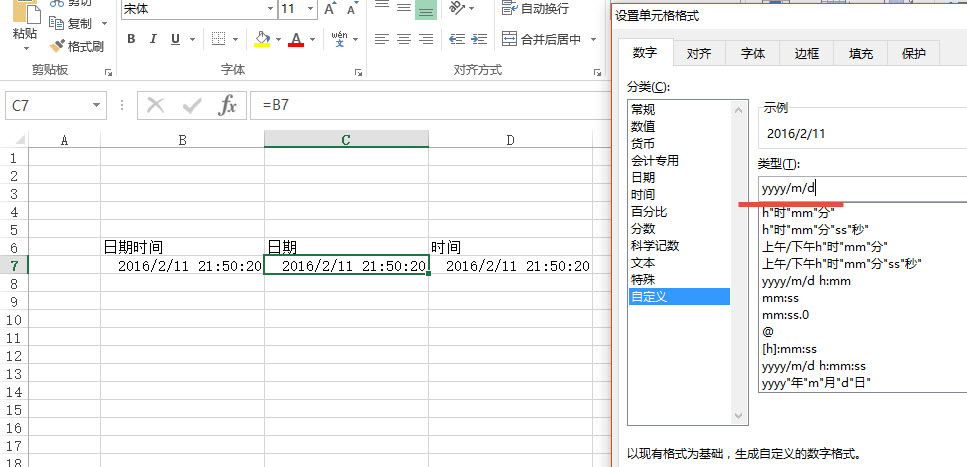967x467 pixels.
Task: Apply the yellow fill color bucket
Action: (262, 39)
